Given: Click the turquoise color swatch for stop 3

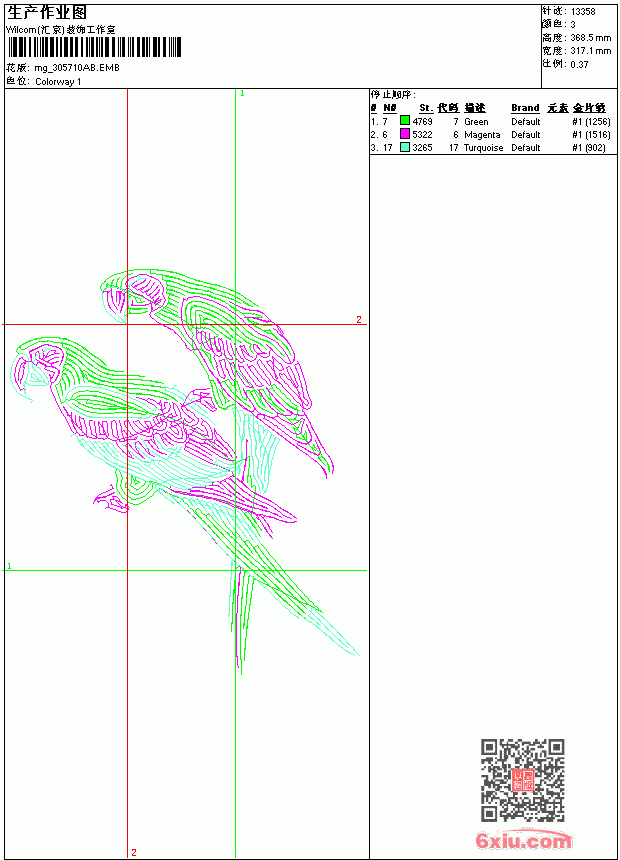Looking at the screenshot, I should 405,147.
